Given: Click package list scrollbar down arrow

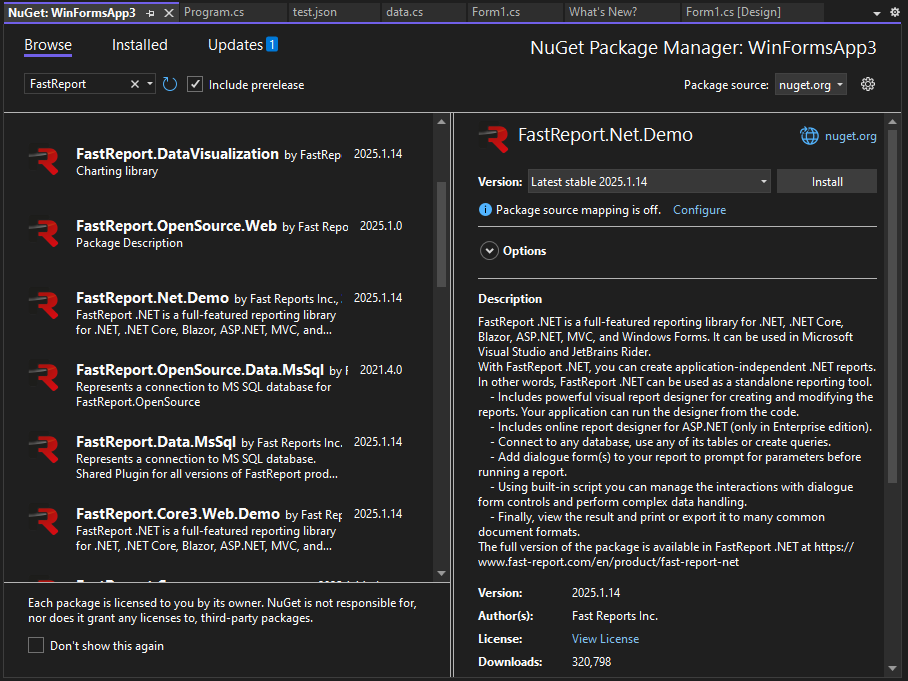Looking at the screenshot, I should coord(441,573).
